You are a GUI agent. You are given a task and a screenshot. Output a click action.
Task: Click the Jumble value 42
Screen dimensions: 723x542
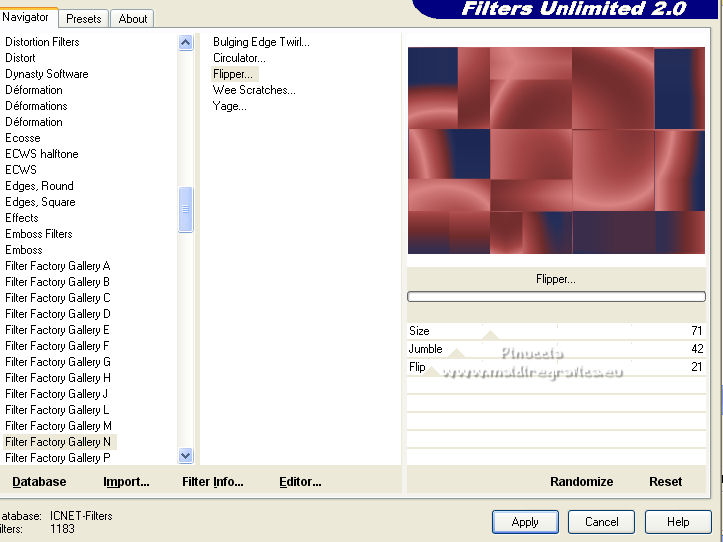coord(697,349)
